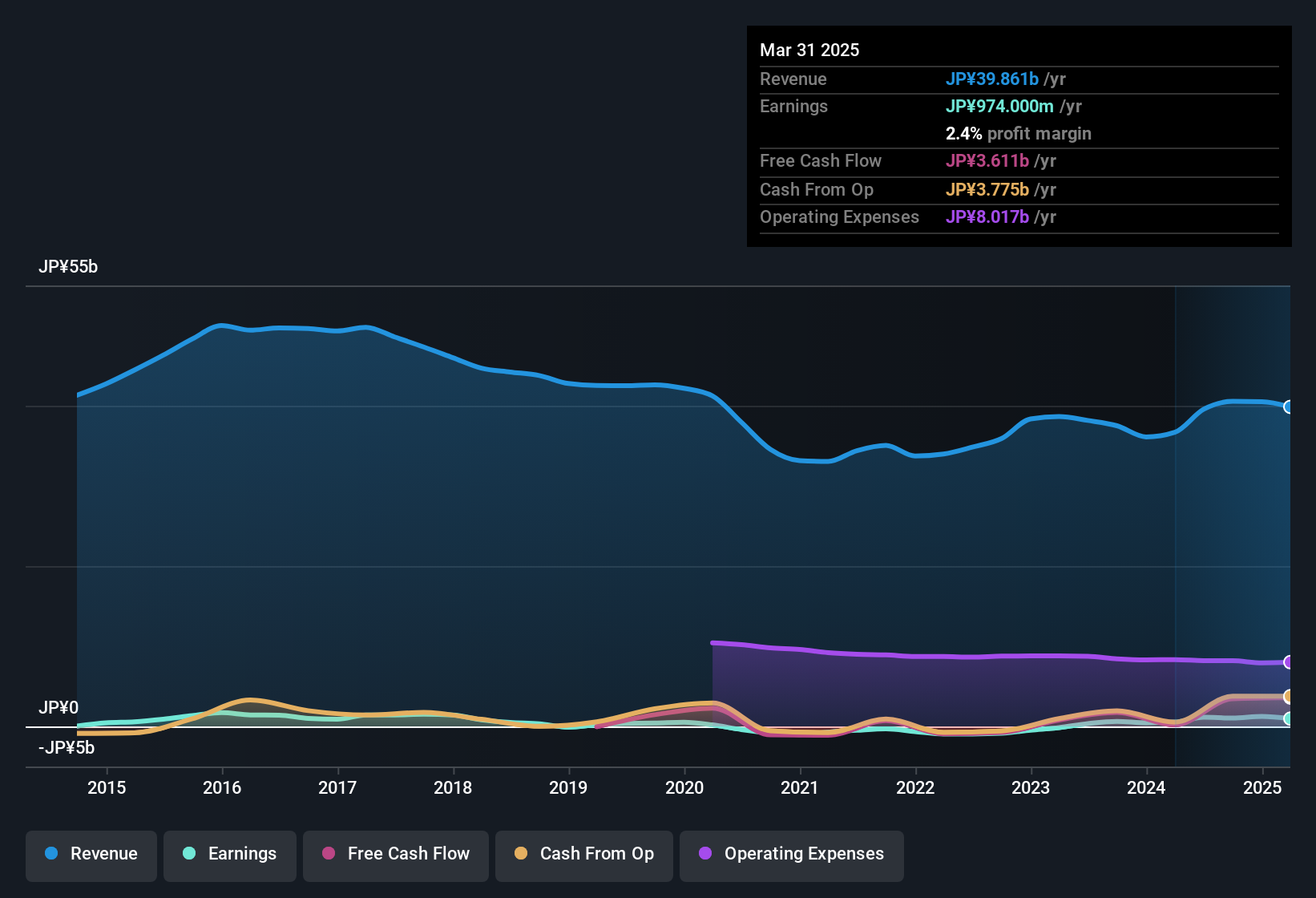Click the Mar 31 2025 tooltip date
1316x898 pixels.
[809, 50]
